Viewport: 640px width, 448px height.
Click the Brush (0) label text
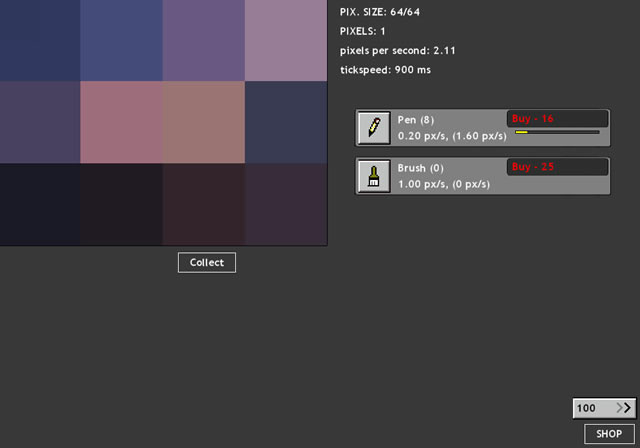pyautogui.click(x=421, y=168)
